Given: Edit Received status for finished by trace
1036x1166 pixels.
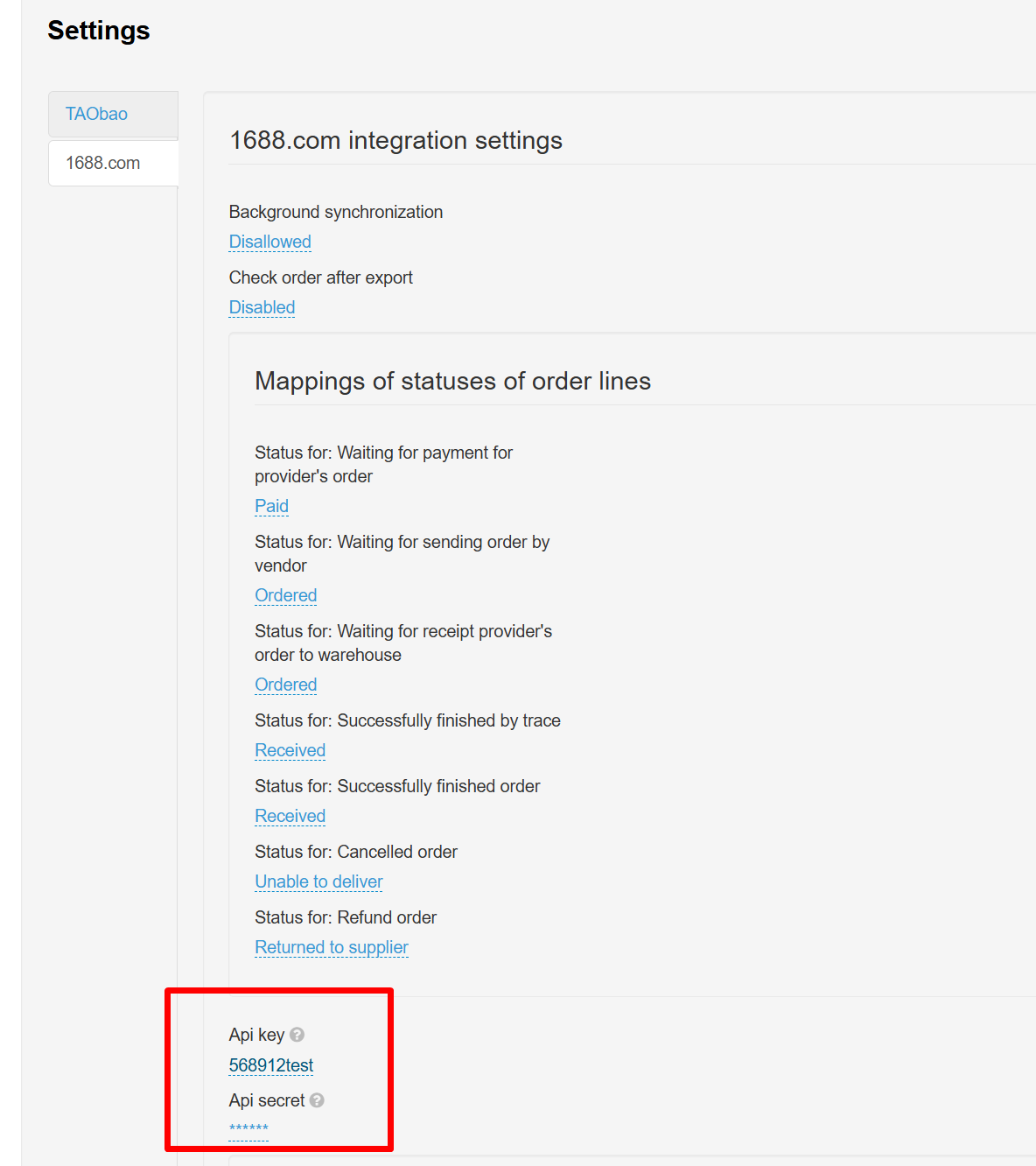Looking at the screenshot, I should [290, 750].
